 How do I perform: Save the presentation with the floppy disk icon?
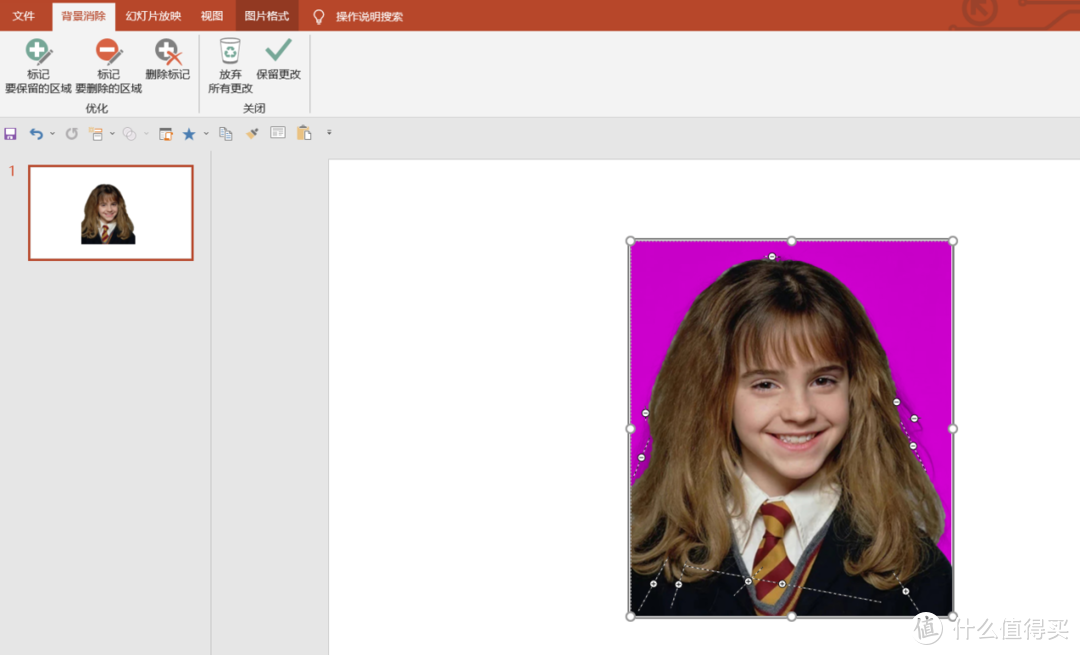(10, 134)
